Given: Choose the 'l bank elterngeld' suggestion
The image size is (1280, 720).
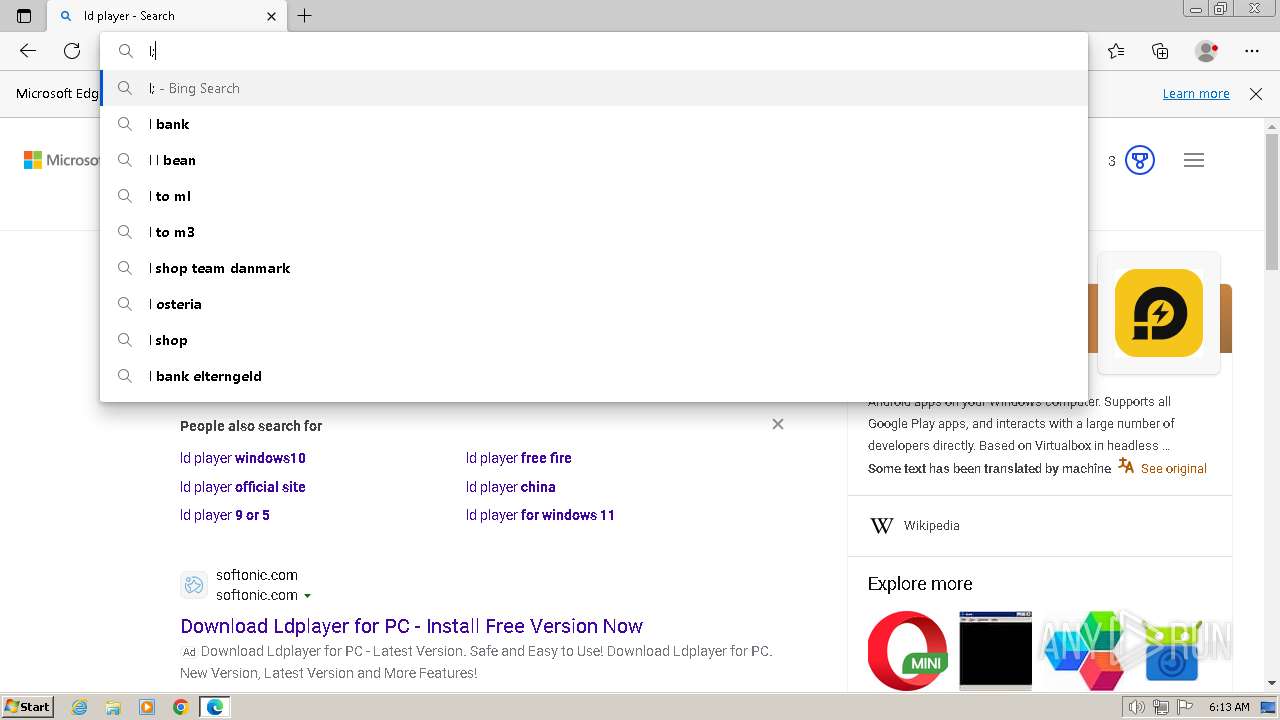Looking at the screenshot, I should tap(594, 376).
